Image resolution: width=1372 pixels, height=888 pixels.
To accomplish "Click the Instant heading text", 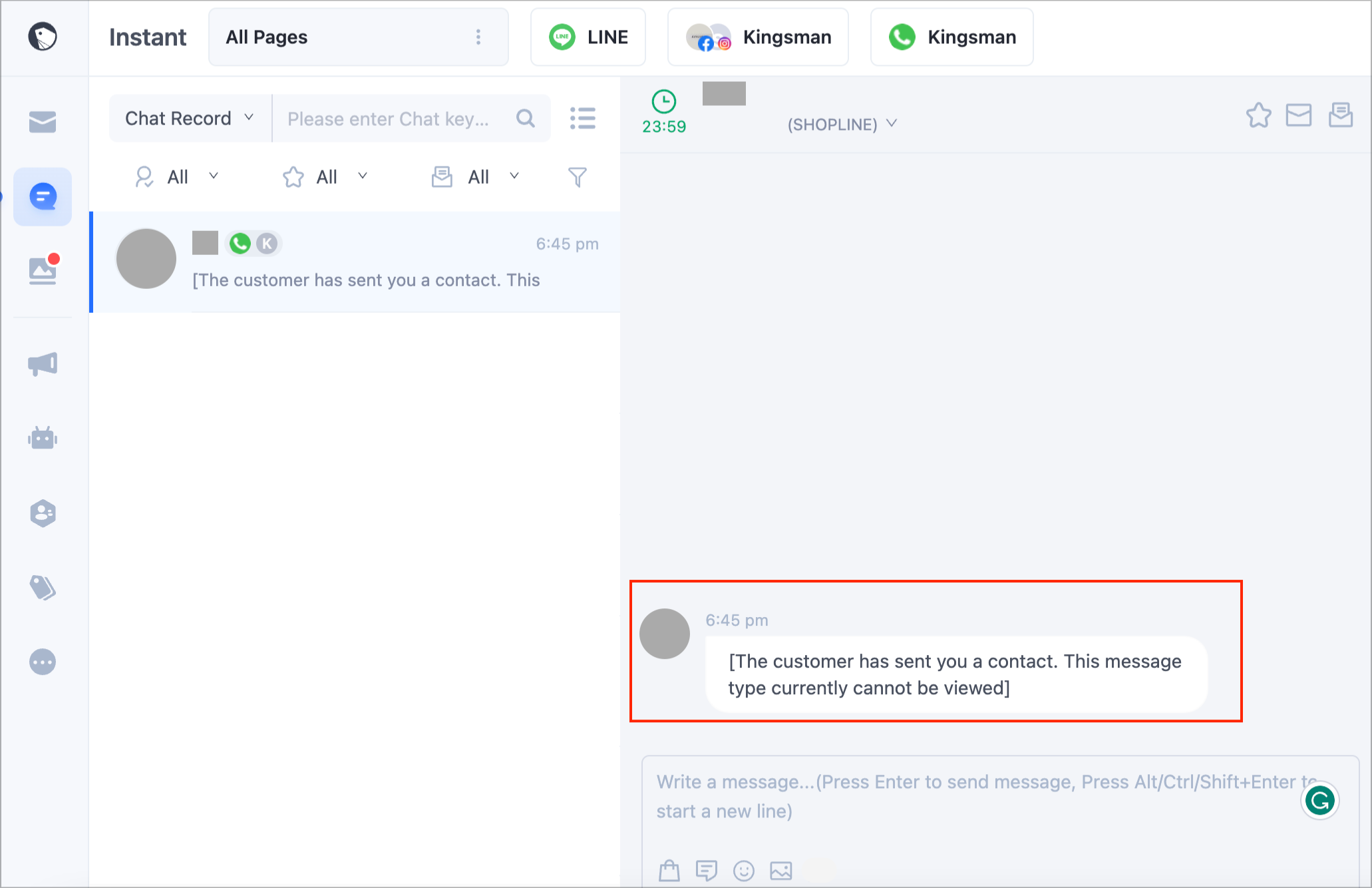I will click(148, 37).
